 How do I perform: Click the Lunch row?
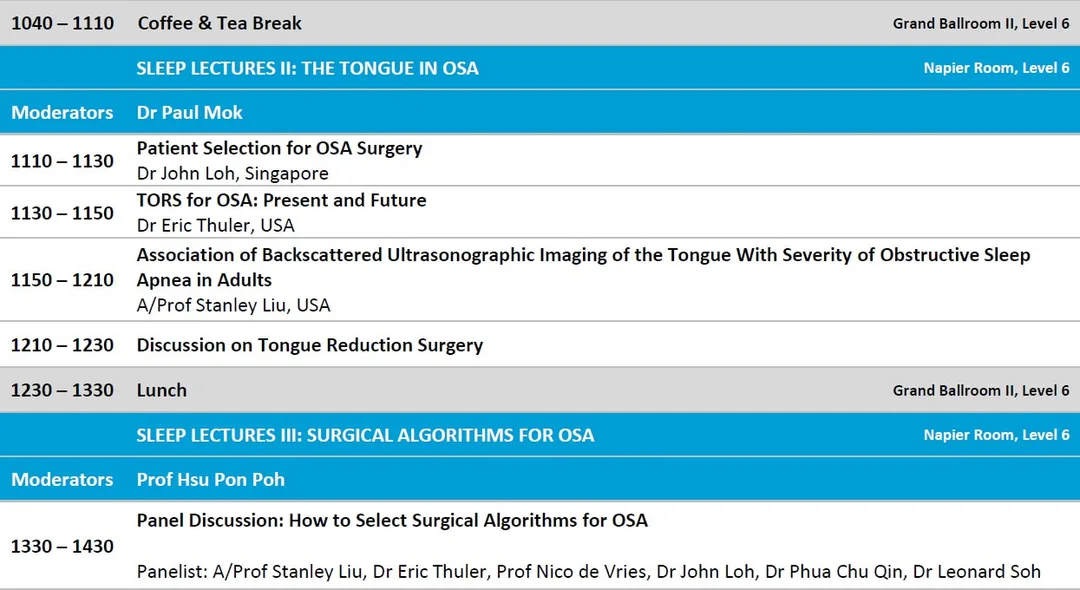540,390
